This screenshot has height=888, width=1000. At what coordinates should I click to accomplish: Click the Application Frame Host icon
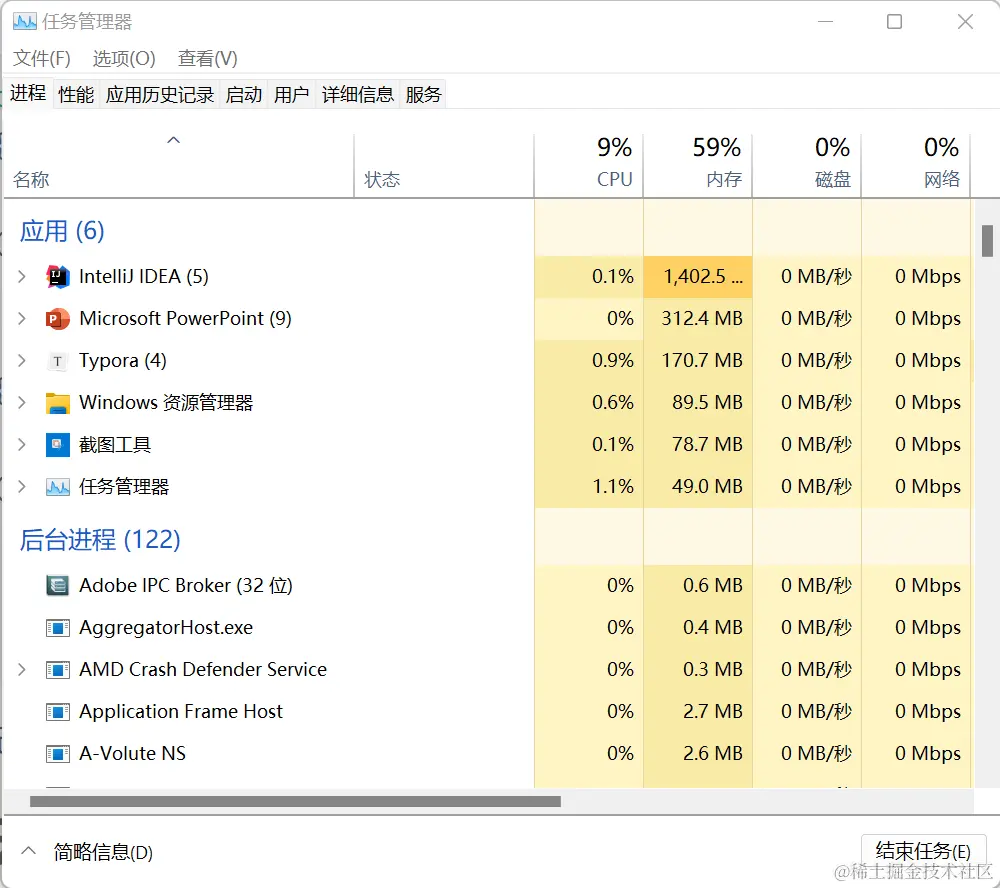point(57,712)
